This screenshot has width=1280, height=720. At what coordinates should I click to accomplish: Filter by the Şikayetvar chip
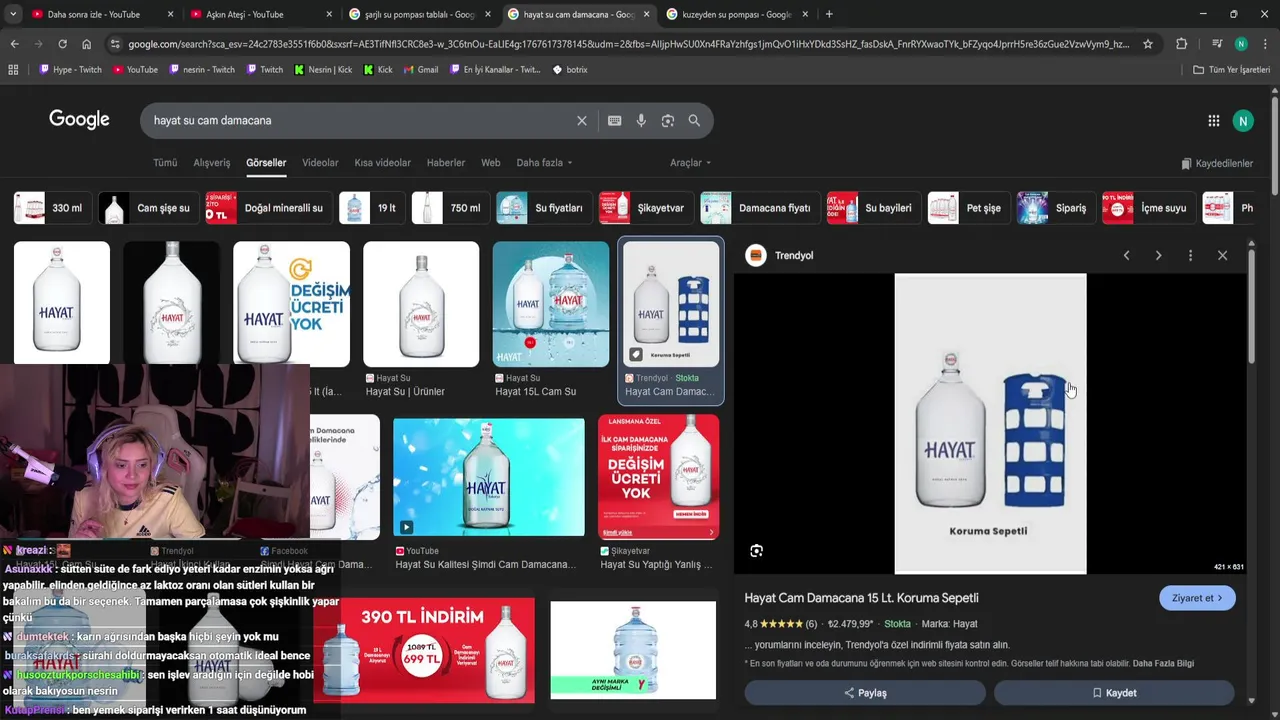point(645,208)
